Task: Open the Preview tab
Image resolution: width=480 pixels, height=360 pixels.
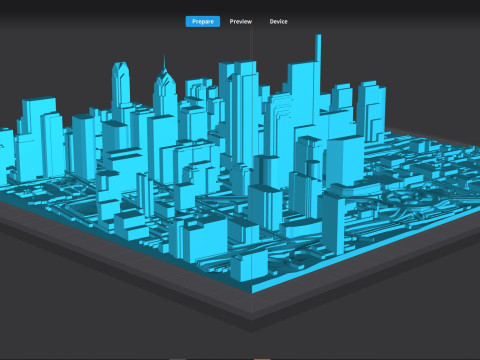Action: (241, 21)
